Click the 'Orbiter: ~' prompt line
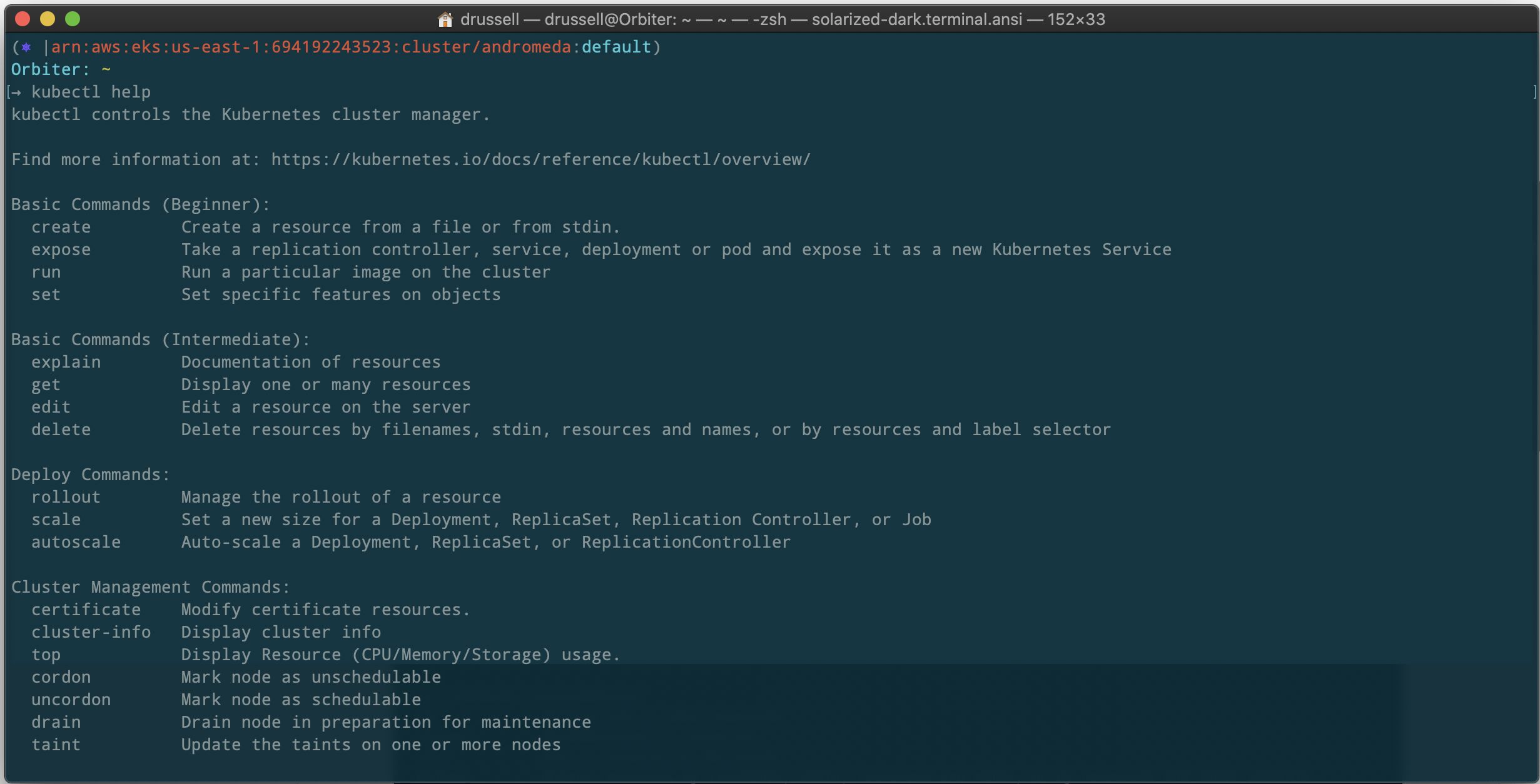 coord(61,70)
